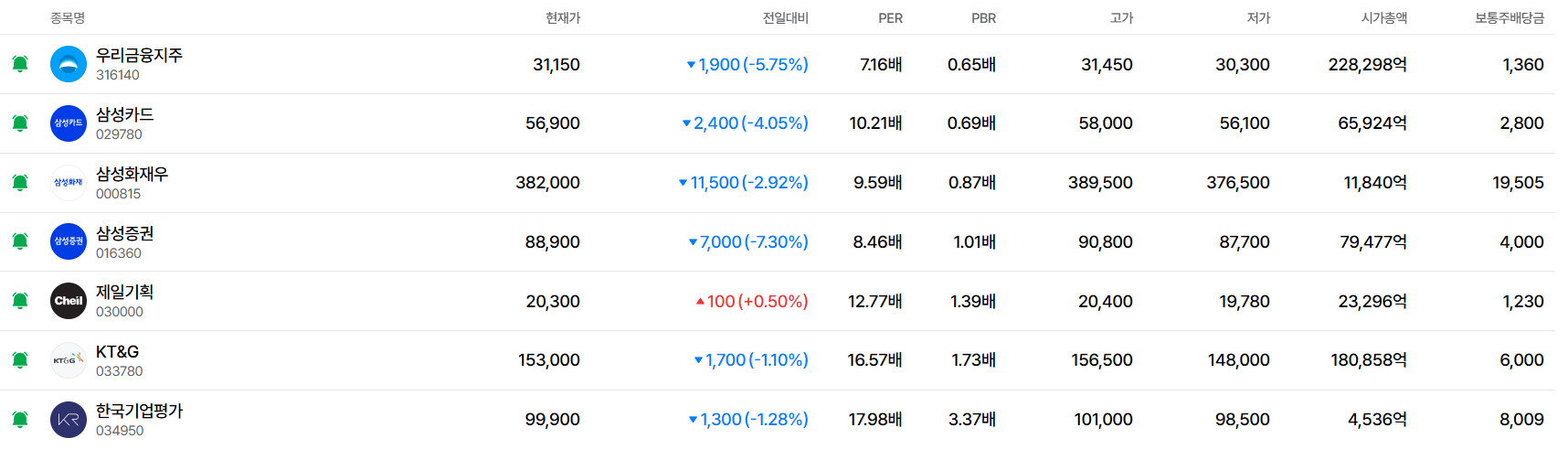Open the 삼성화재우 stock name link
Screen dimensions: 1568x449
pos(132,174)
